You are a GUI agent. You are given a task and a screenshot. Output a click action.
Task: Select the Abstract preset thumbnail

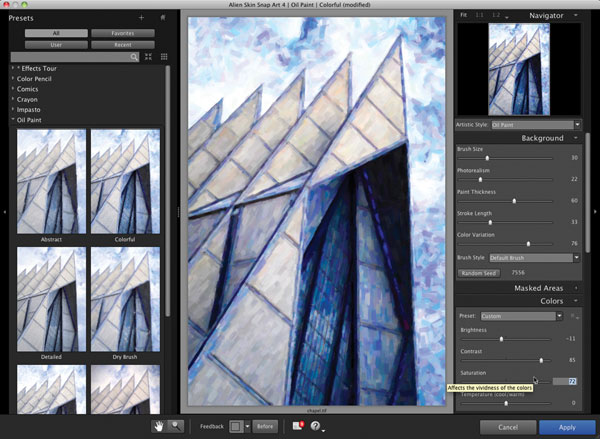point(51,181)
